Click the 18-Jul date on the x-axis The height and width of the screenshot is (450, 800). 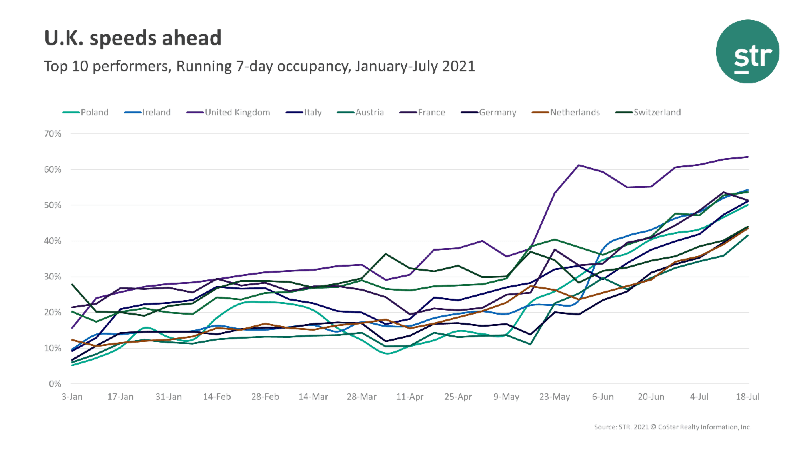747,397
